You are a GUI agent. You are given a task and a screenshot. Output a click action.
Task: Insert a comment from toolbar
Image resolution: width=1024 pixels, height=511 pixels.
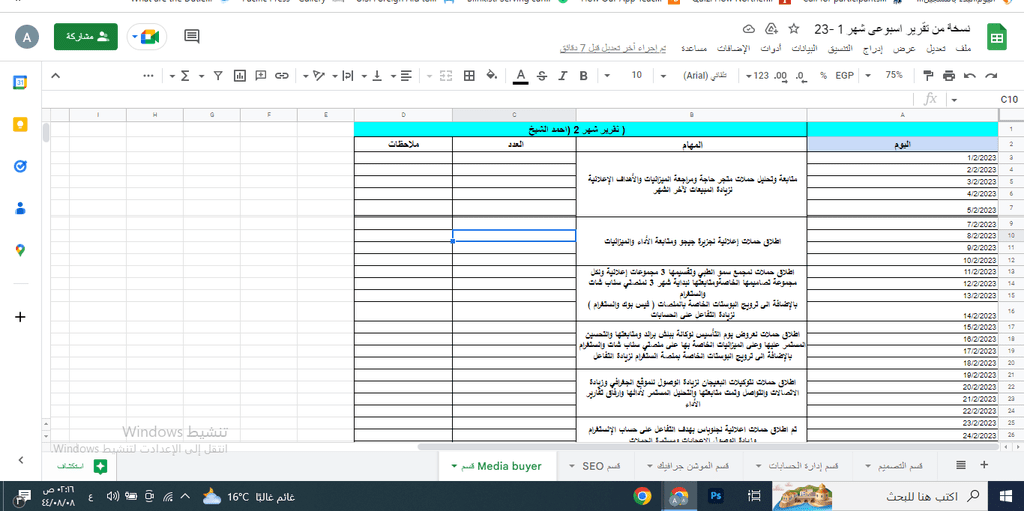(x=261, y=76)
